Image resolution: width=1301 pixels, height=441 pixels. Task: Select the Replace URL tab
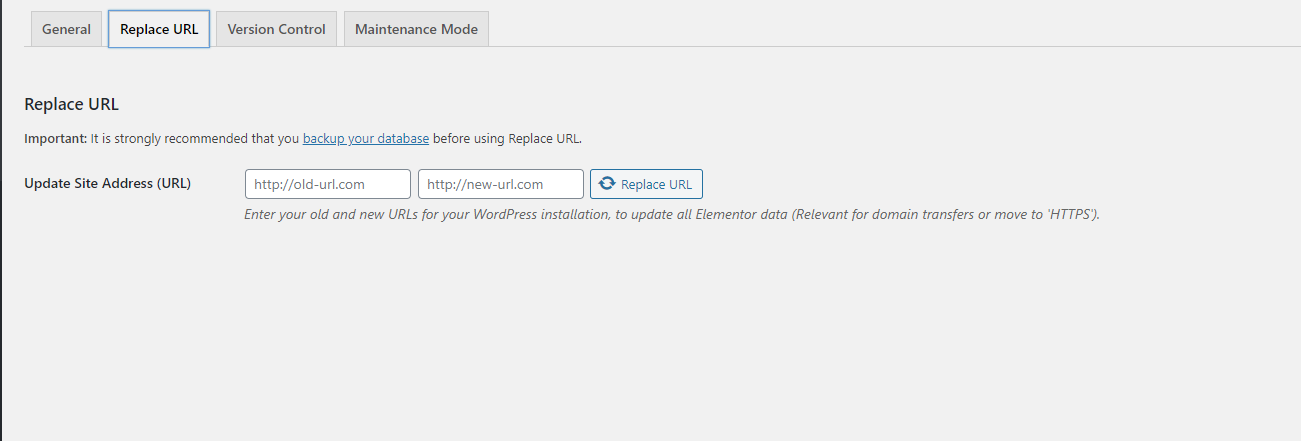coord(159,29)
